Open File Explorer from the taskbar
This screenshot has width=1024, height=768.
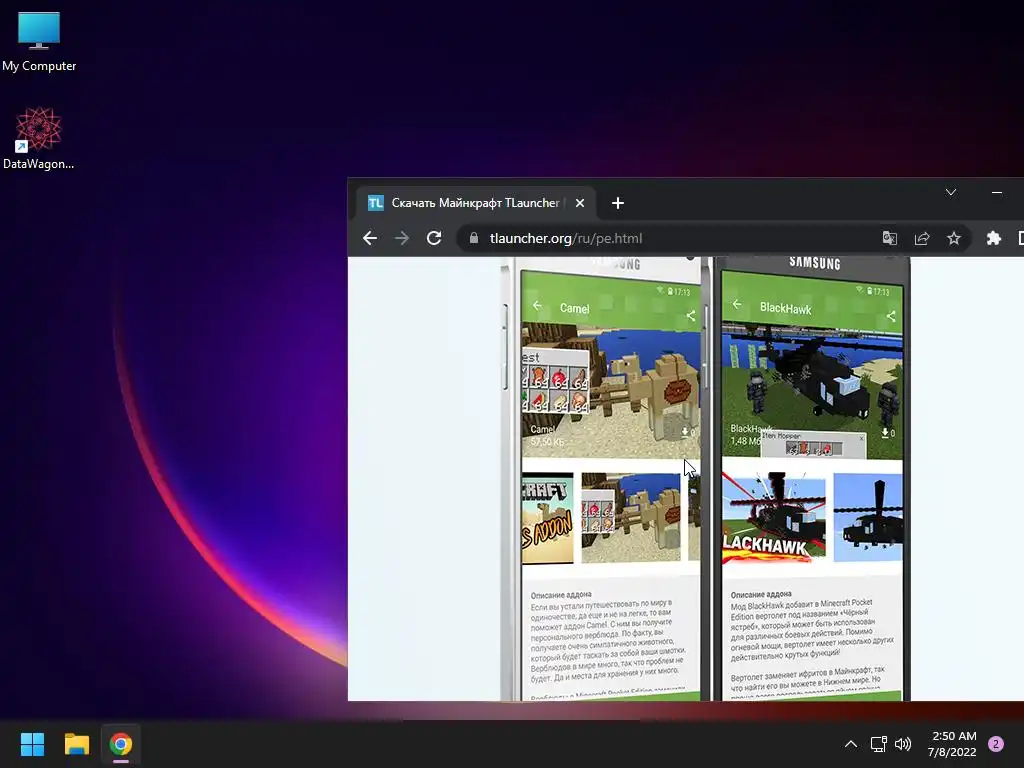point(76,744)
